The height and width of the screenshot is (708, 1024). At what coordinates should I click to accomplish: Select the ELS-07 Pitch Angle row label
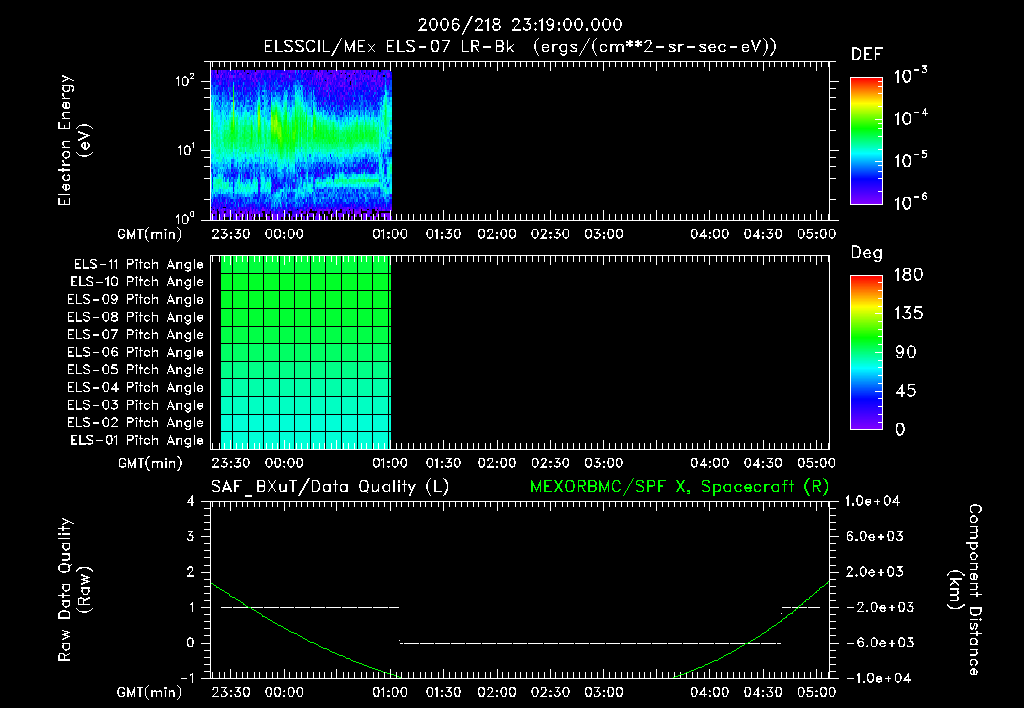click(x=135, y=334)
